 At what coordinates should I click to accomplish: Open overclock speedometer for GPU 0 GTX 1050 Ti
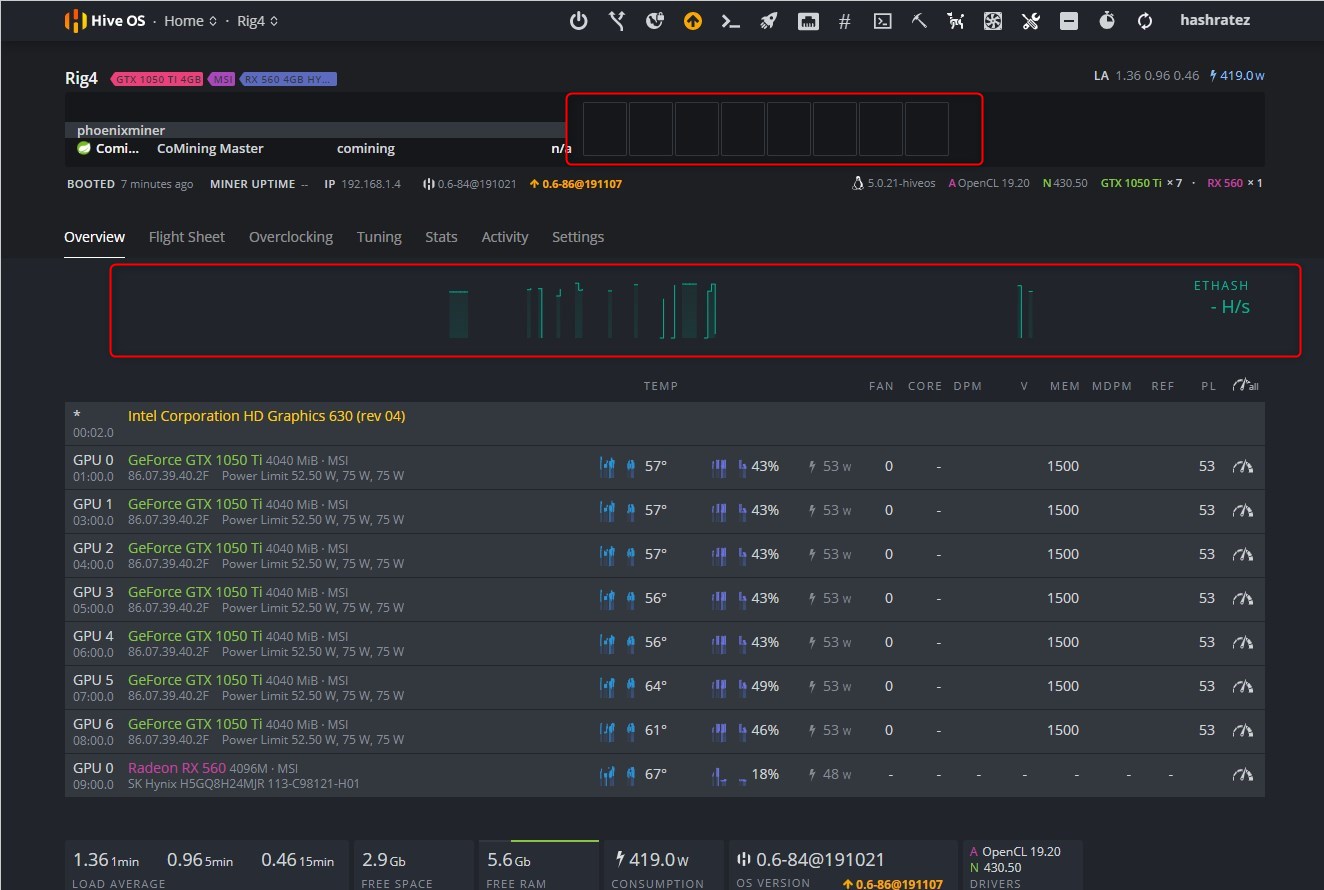click(1243, 467)
